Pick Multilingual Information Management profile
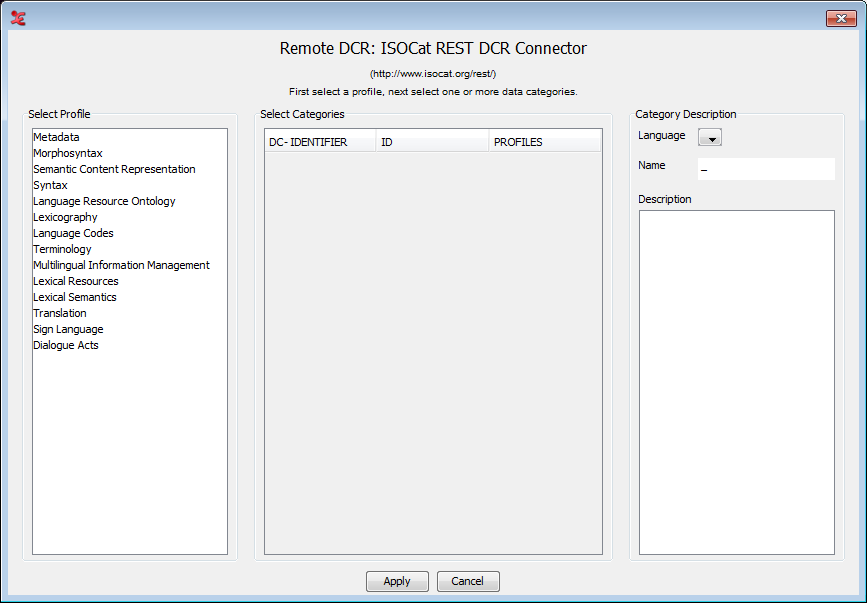This screenshot has height=603, width=867. coord(130,265)
